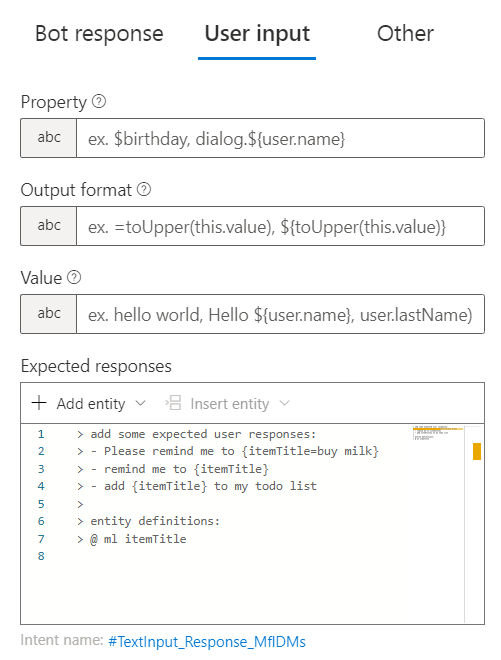Switch to the Bot response tab
Viewport: 501px width, 660px height.
click(x=99, y=33)
